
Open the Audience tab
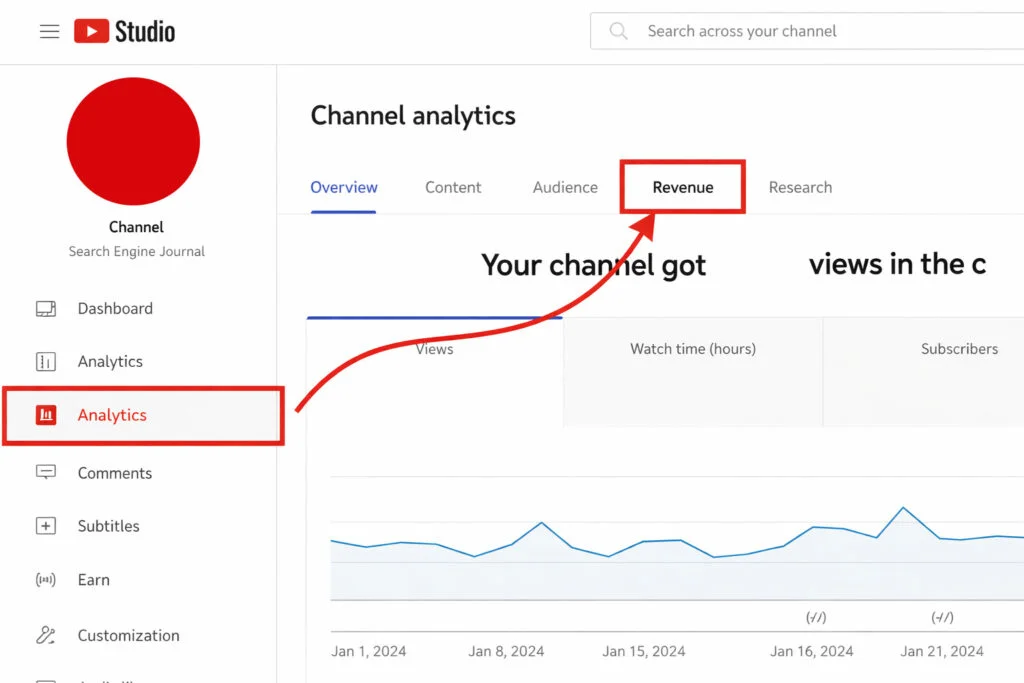pyautogui.click(x=565, y=187)
